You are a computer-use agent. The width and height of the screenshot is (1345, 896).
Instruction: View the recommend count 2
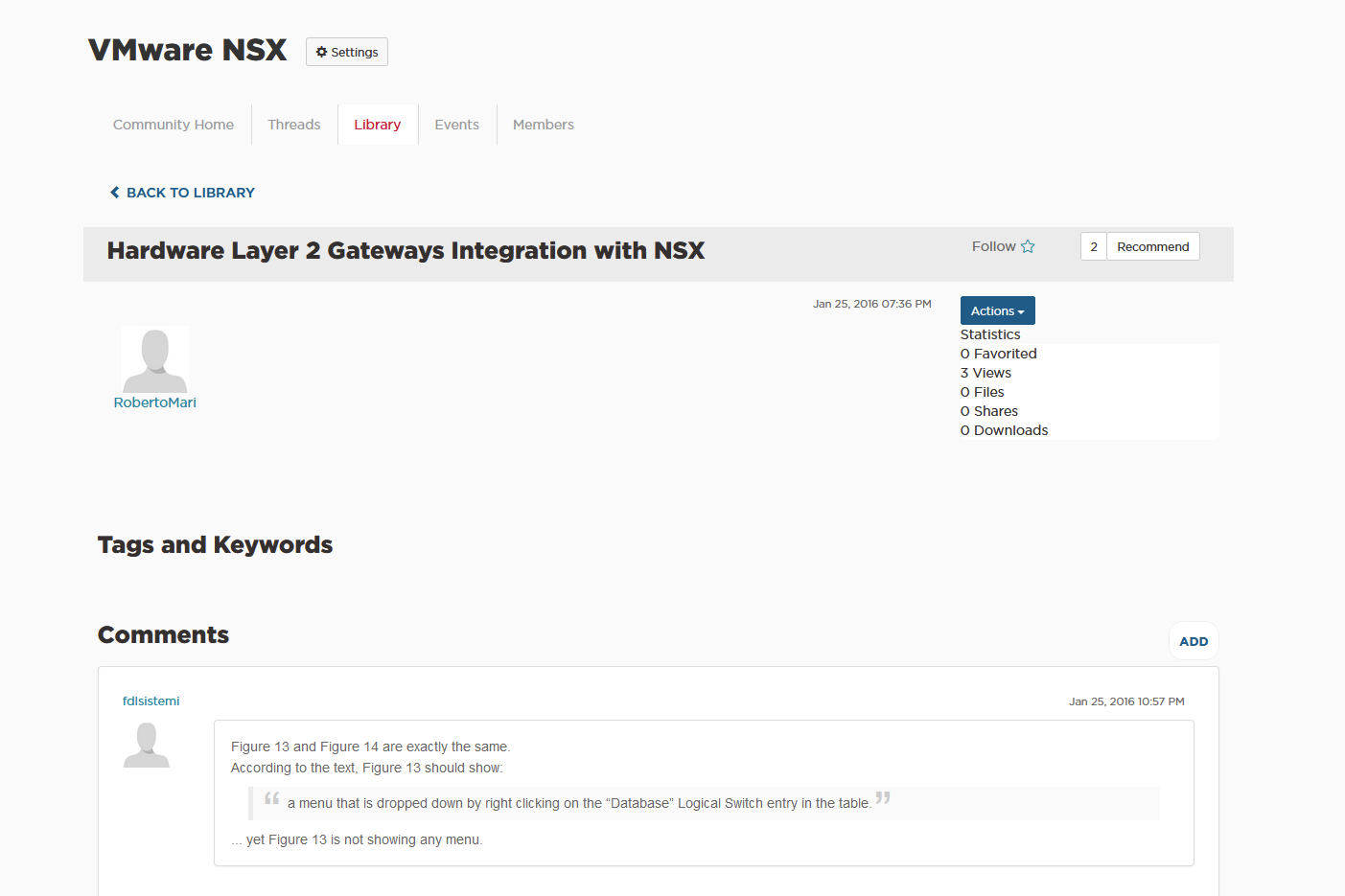1094,246
